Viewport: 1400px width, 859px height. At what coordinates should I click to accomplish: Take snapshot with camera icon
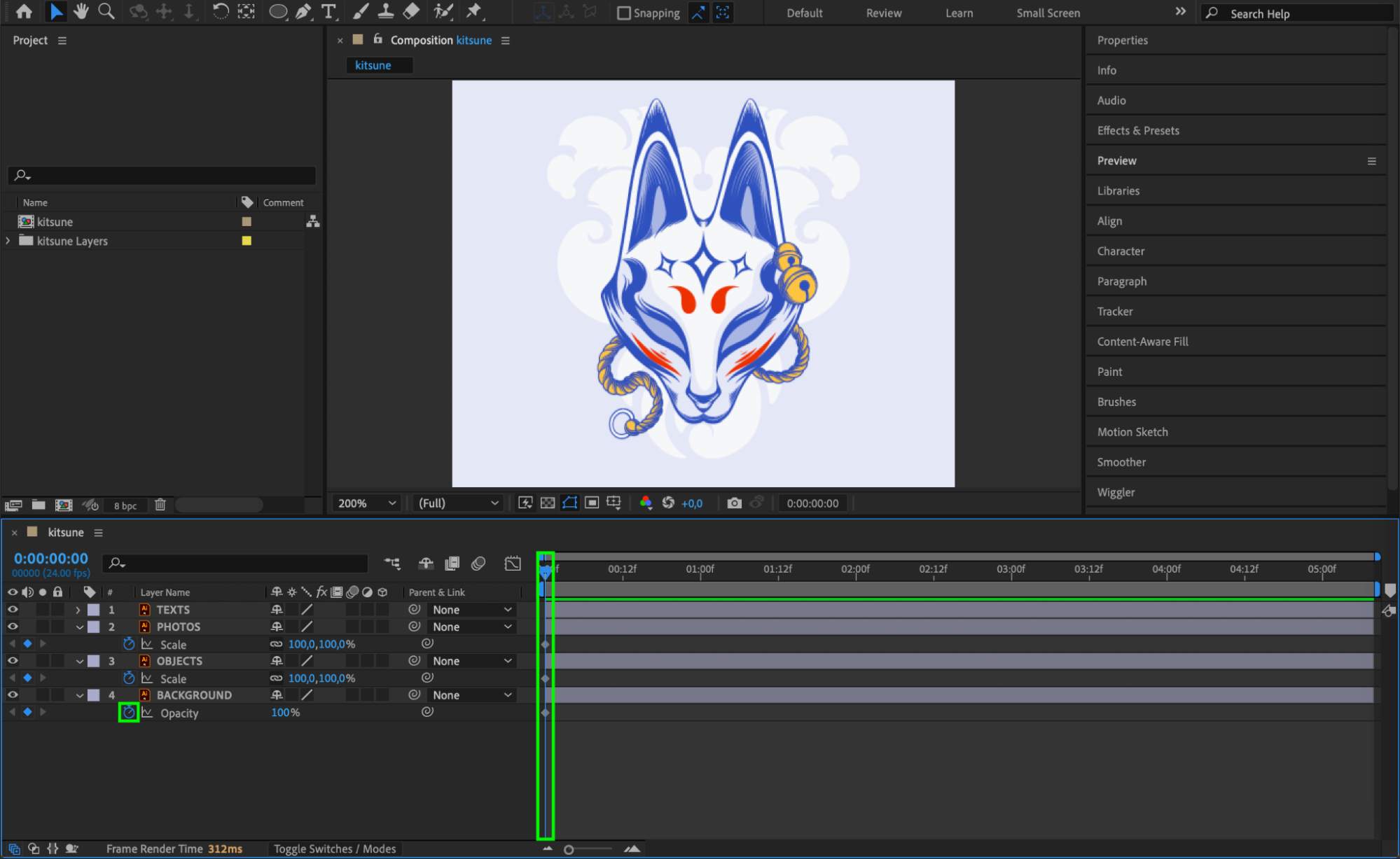[x=733, y=503]
